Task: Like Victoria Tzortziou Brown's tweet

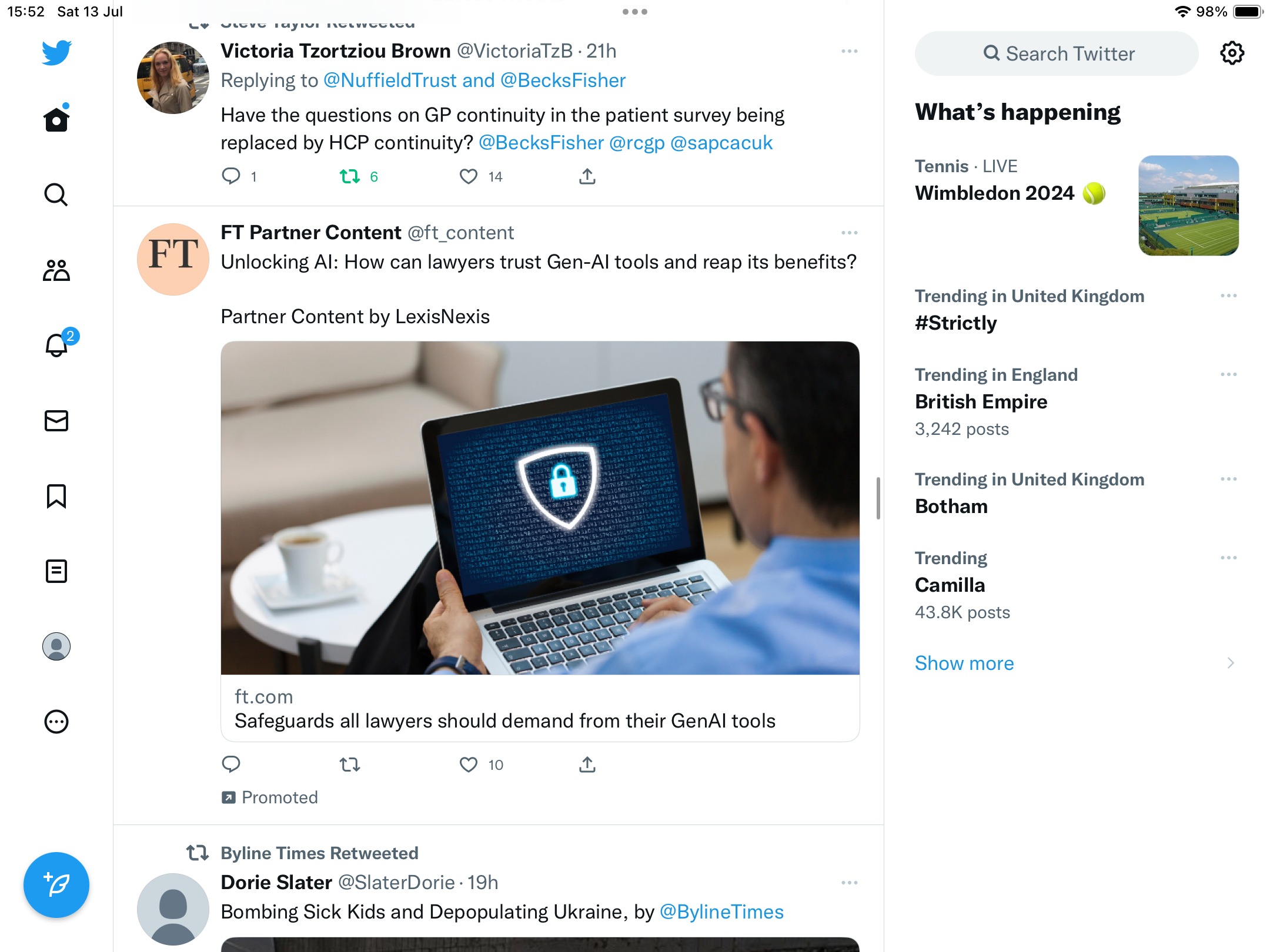Action: pyautogui.click(x=469, y=176)
